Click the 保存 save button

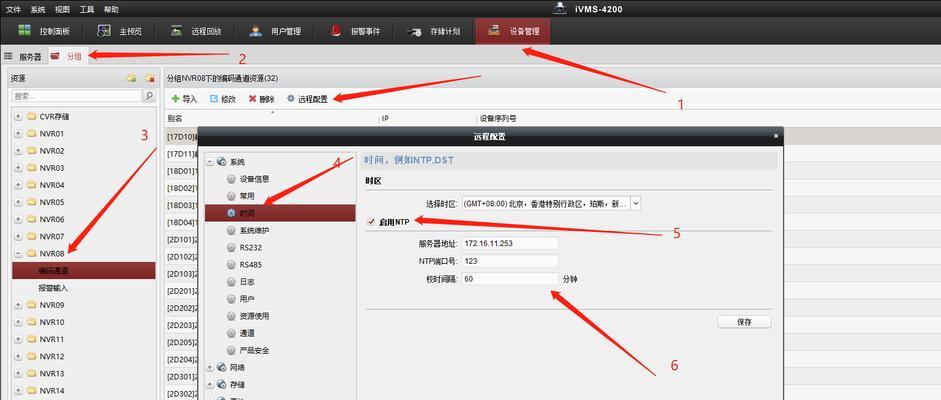[x=744, y=322]
